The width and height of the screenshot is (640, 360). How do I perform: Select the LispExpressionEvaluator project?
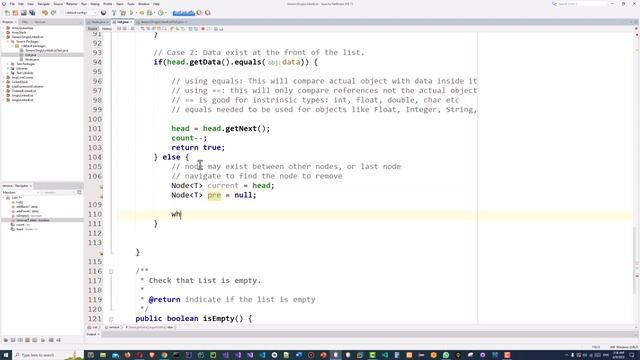tap(27, 87)
